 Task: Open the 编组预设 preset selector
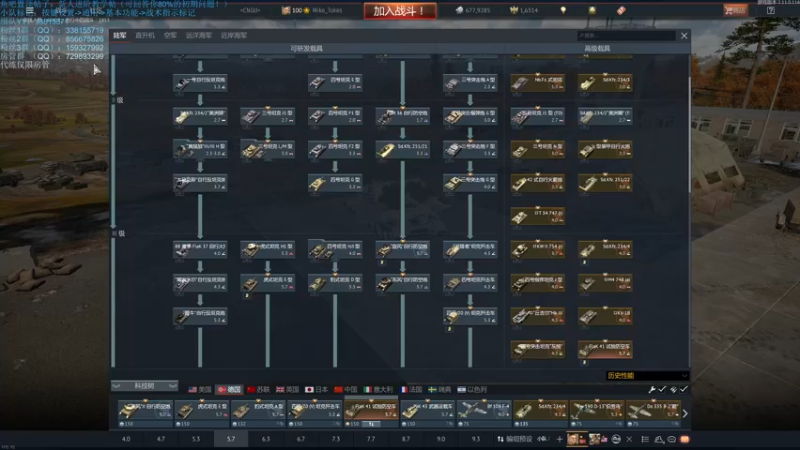[514, 439]
